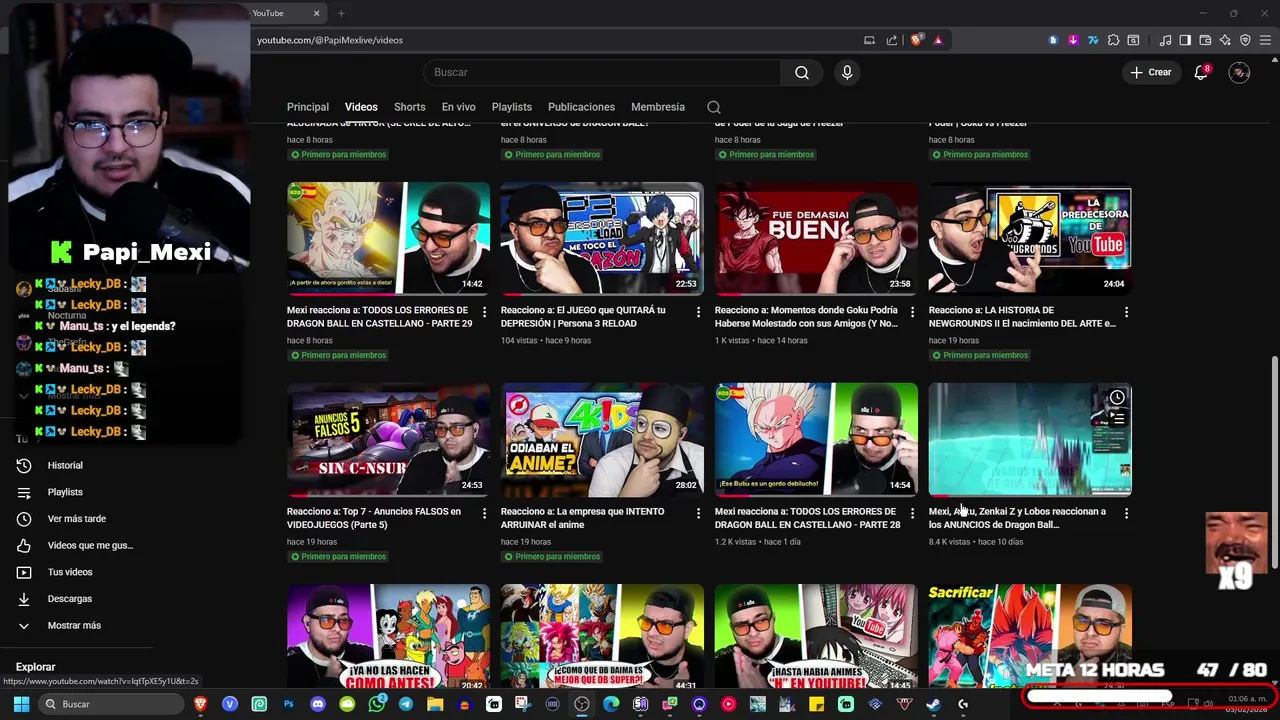Open options for INTENTO ARRUINAR el anime video
Screen dimensions: 1280x720
tap(698, 513)
